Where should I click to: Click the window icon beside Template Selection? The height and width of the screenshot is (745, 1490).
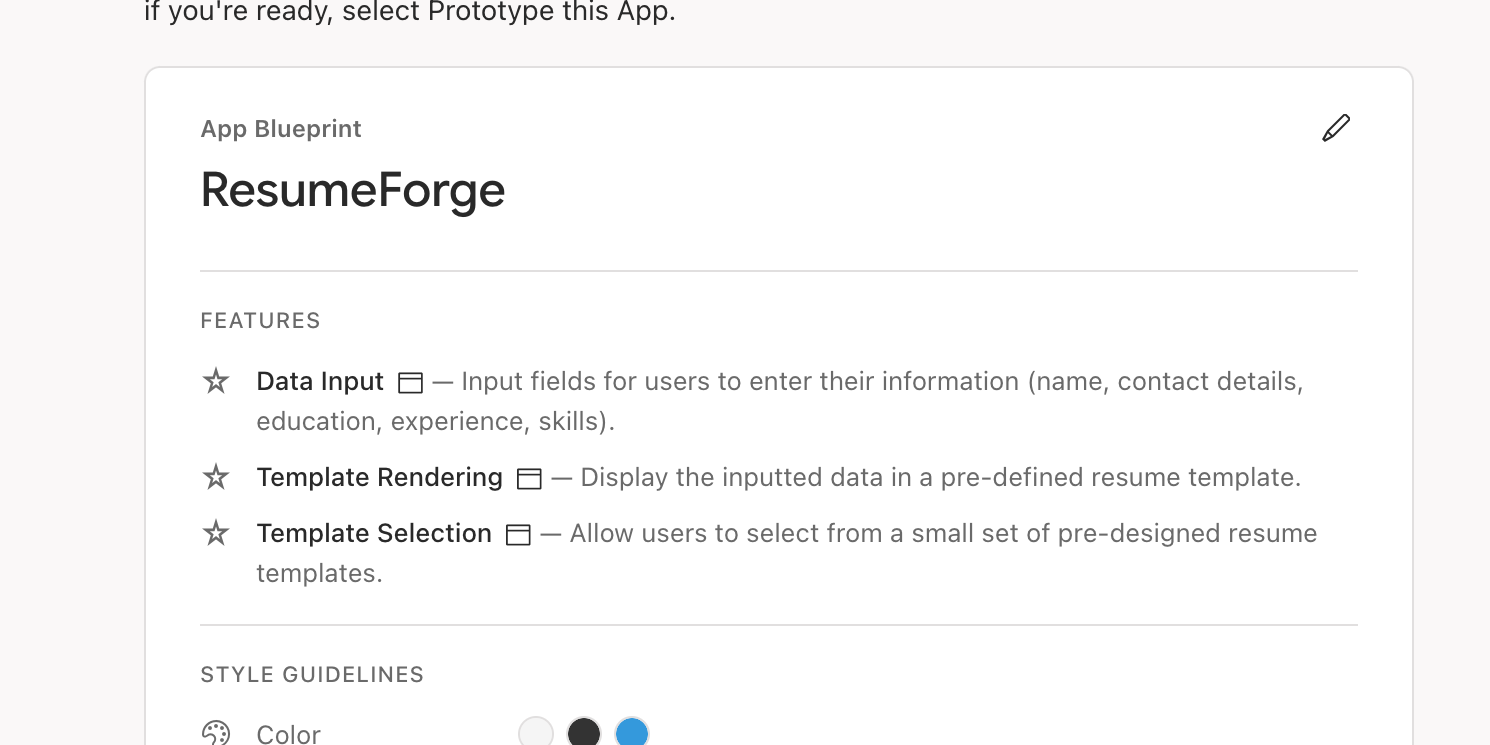pos(518,534)
